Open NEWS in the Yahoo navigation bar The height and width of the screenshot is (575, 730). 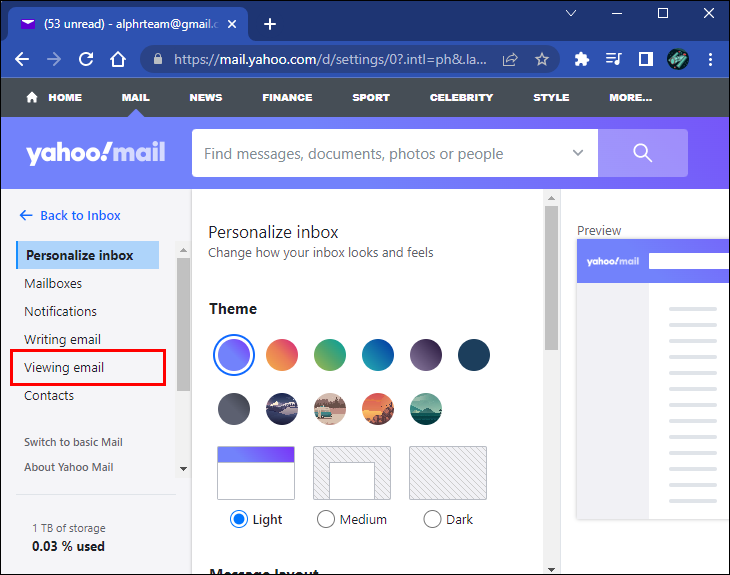pos(206,97)
